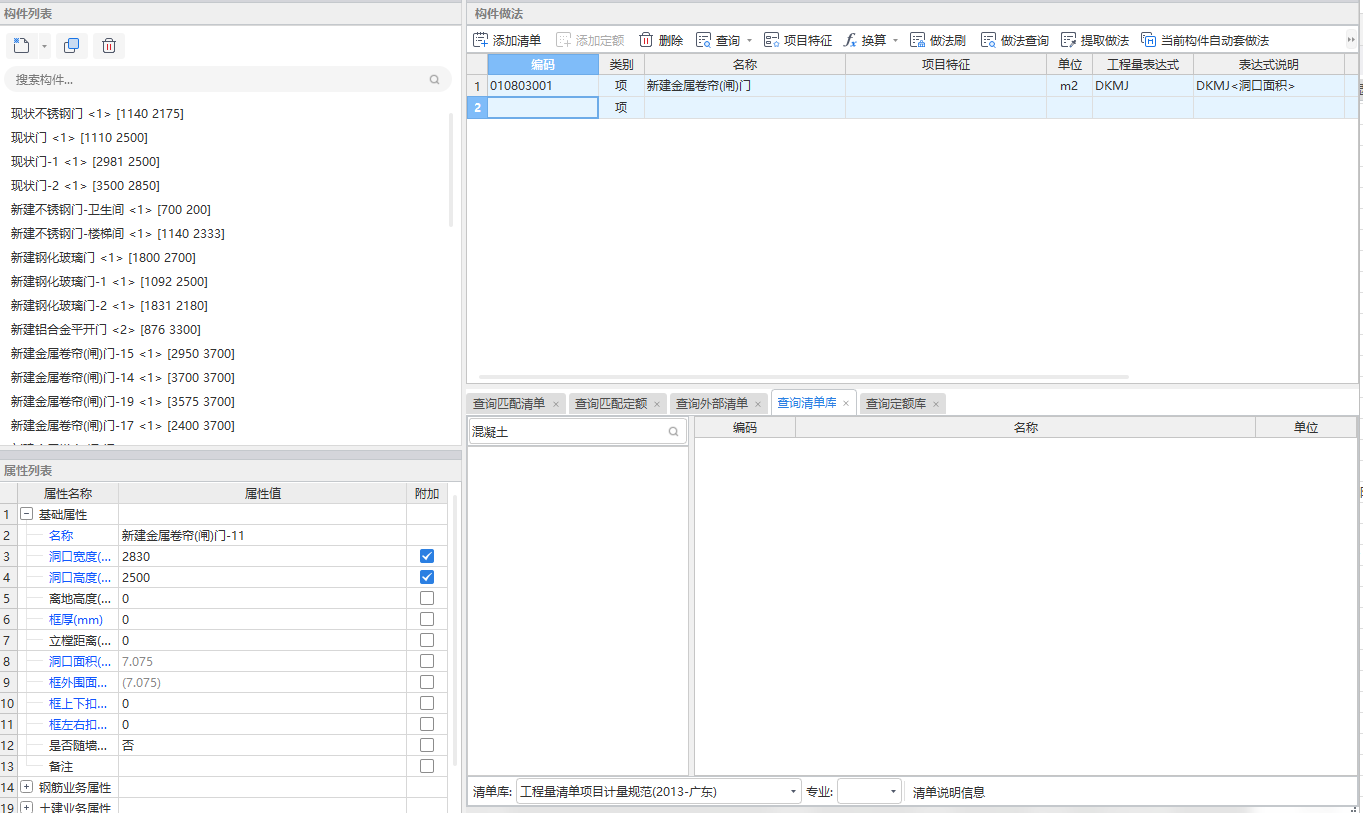The height and width of the screenshot is (813, 1363).
Task: Close the 查询匹配定额 tab
Action: [657, 404]
